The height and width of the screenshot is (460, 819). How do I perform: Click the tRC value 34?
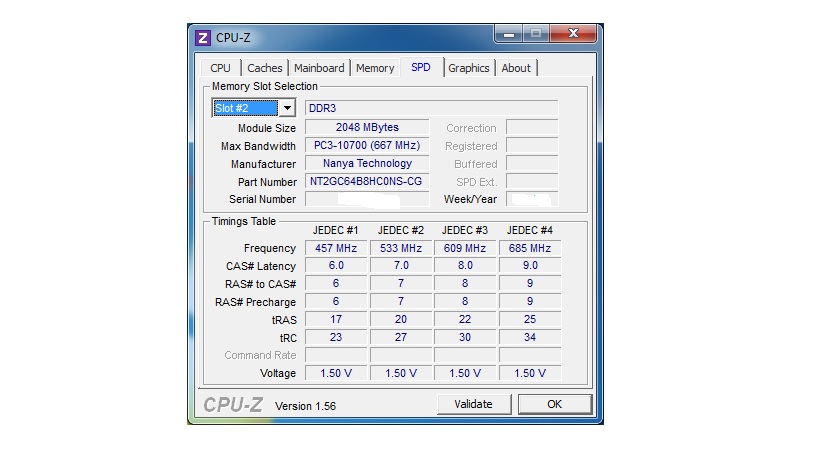530,337
